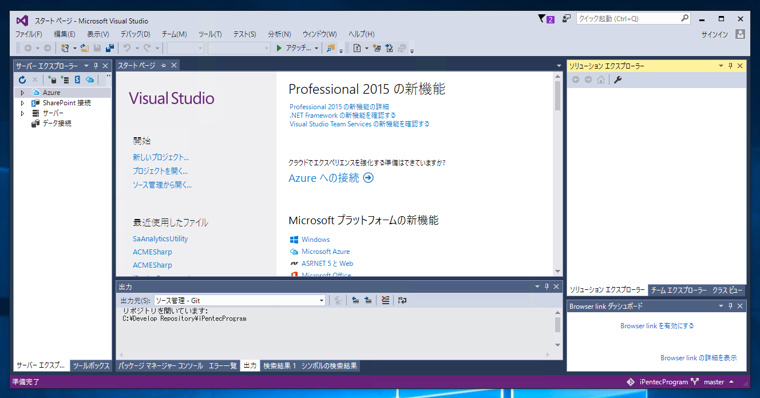
Task: Switch to the ツールボックス tab
Action: [x=91, y=366]
